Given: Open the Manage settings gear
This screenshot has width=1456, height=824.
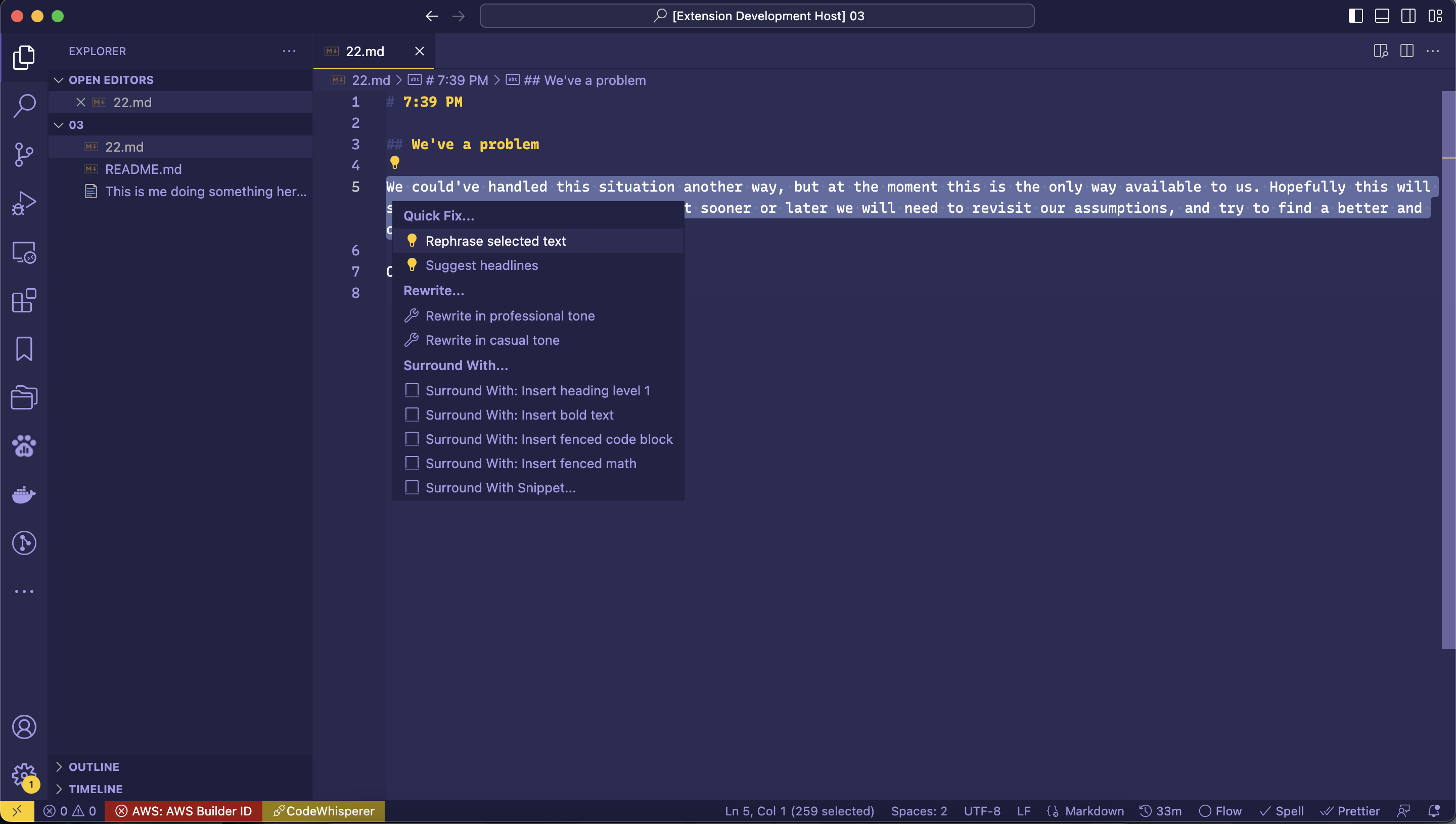Looking at the screenshot, I should click(x=24, y=776).
